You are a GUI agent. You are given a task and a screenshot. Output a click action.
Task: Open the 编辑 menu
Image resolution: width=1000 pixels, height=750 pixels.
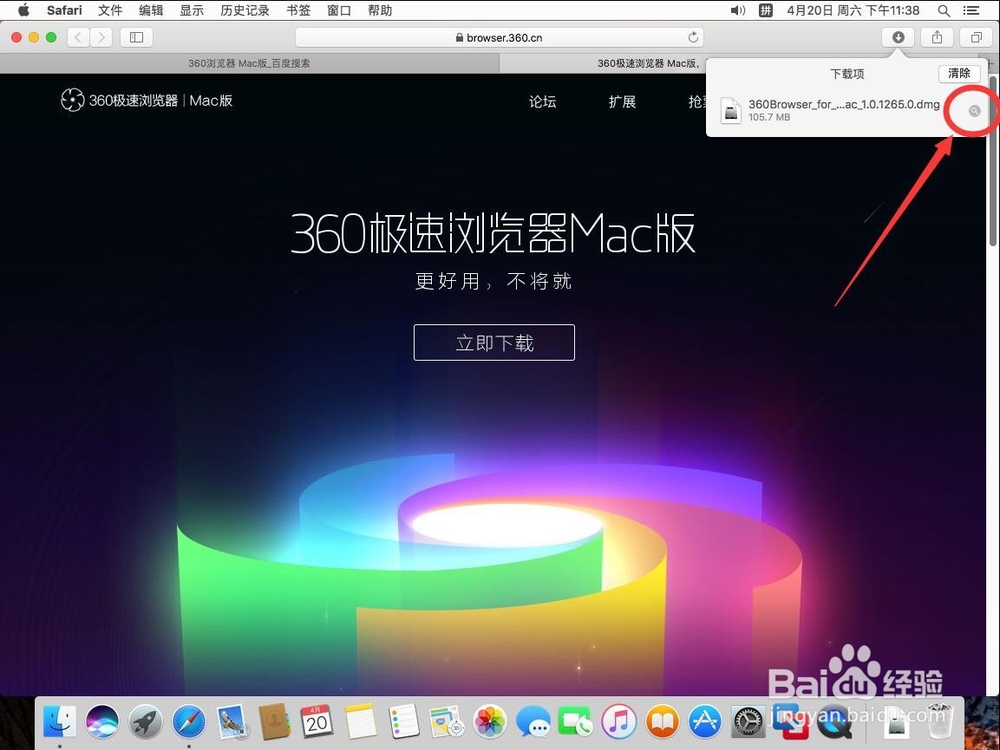(x=151, y=10)
